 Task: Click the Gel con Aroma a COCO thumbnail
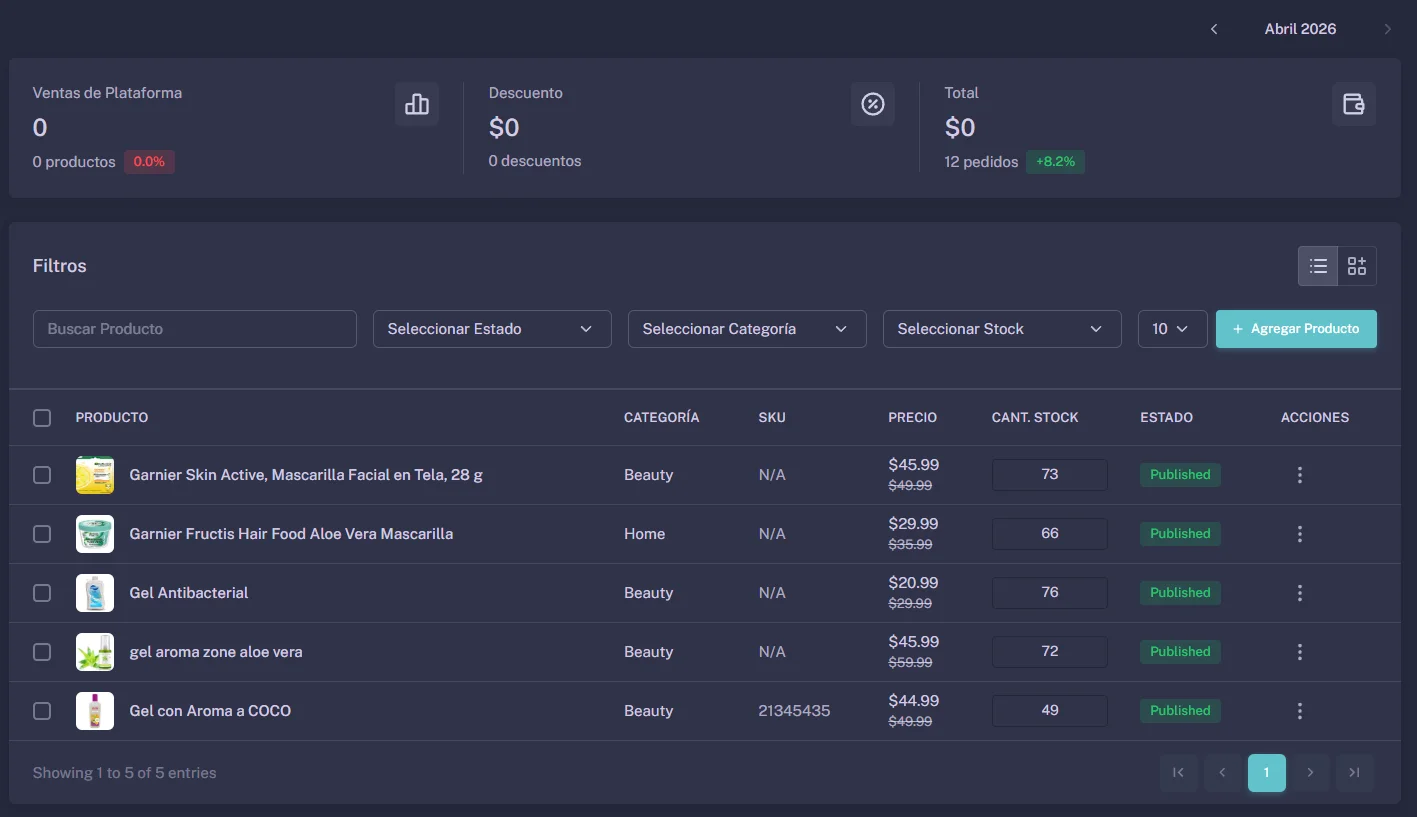pyautogui.click(x=95, y=711)
